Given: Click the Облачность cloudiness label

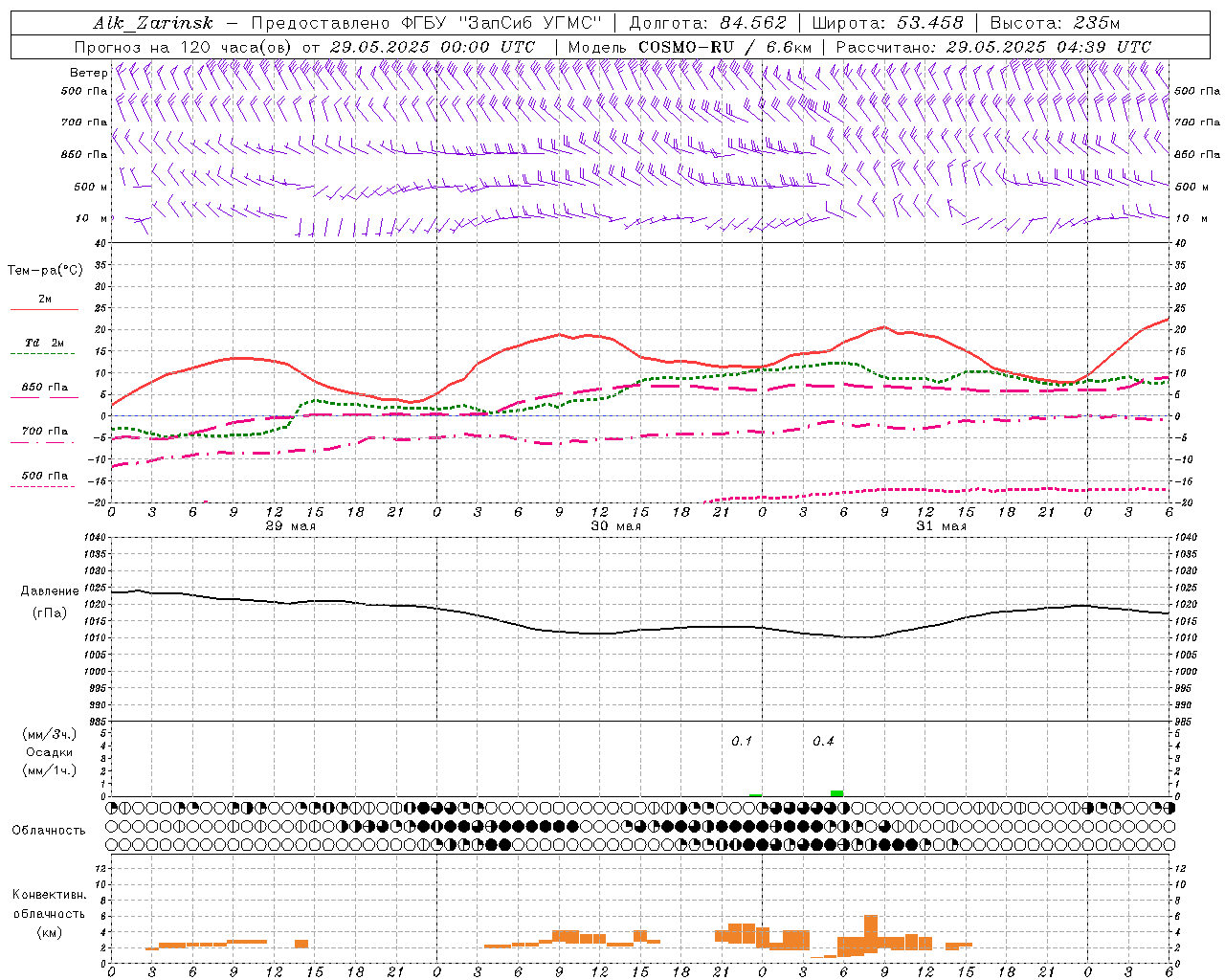Looking at the screenshot, I should pos(49,830).
